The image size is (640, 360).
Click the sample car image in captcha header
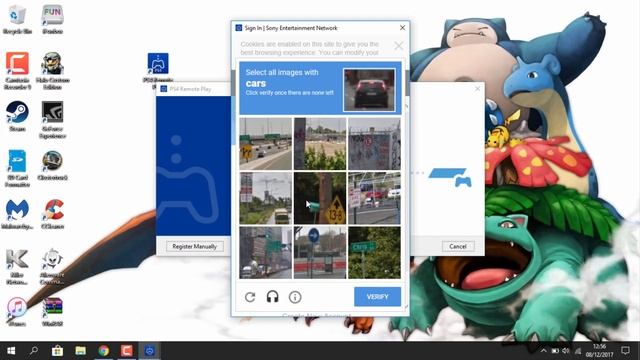pyautogui.click(x=369, y=90)
